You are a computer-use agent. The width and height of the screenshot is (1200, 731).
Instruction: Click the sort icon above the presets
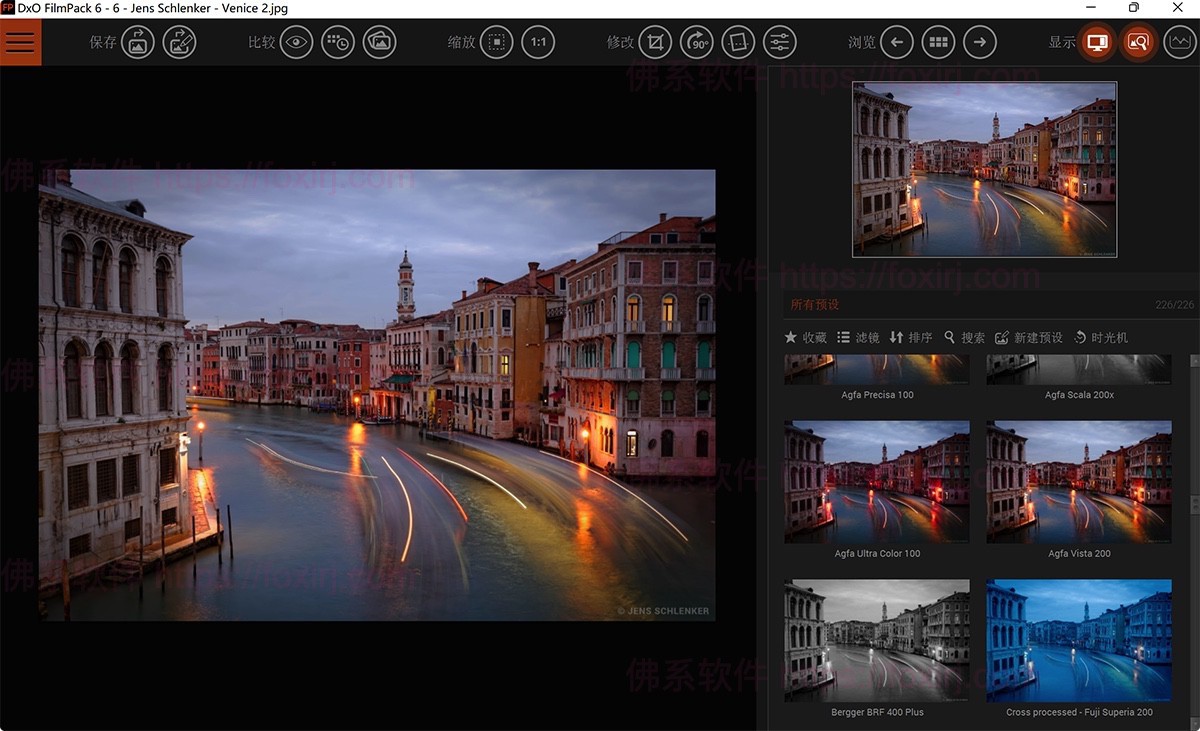(x=896, y=337)
